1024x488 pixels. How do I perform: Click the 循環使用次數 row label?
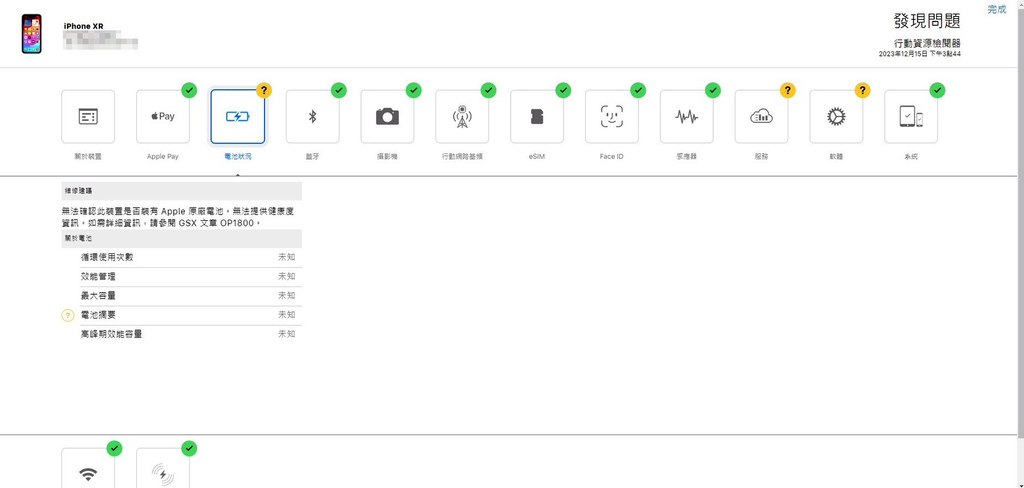tap(107, 257)
